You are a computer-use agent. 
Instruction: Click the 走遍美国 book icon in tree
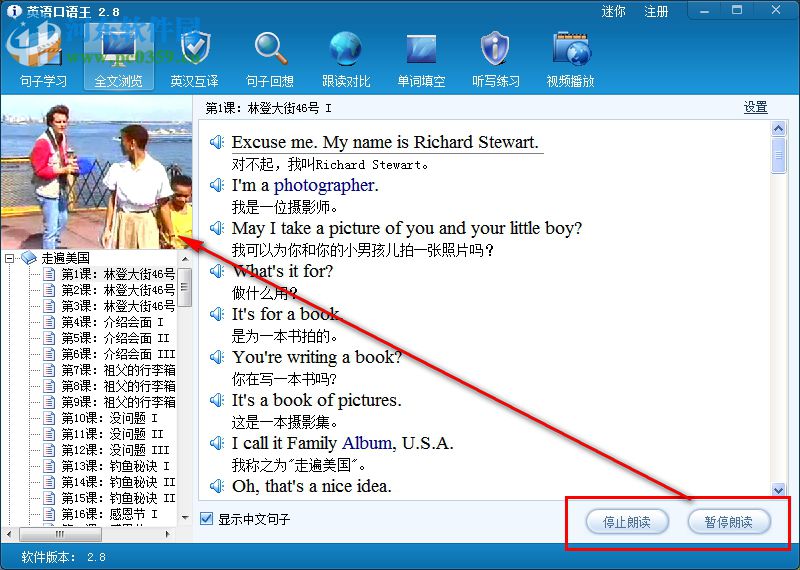29,258
